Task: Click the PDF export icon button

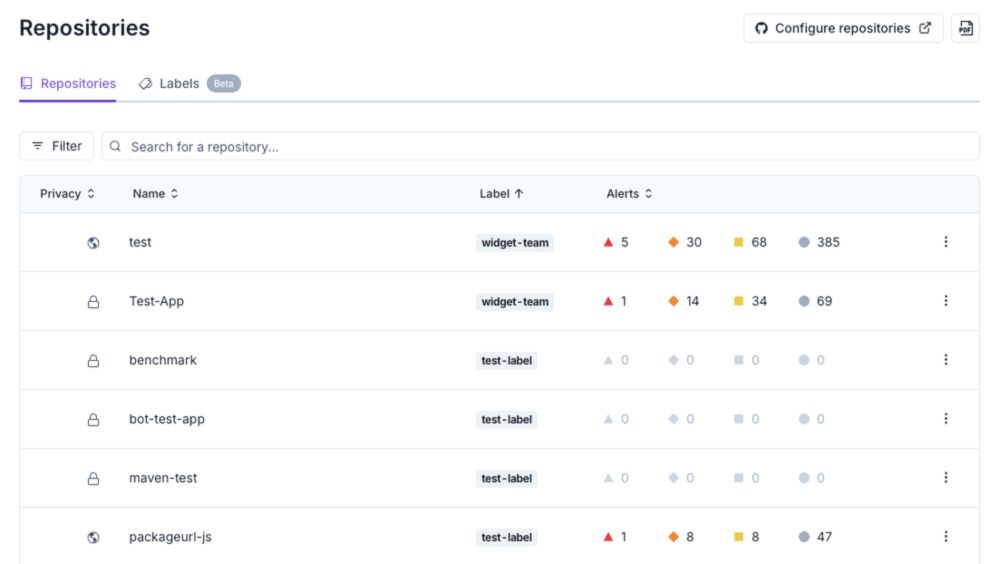Action: [x=965, y=29]
